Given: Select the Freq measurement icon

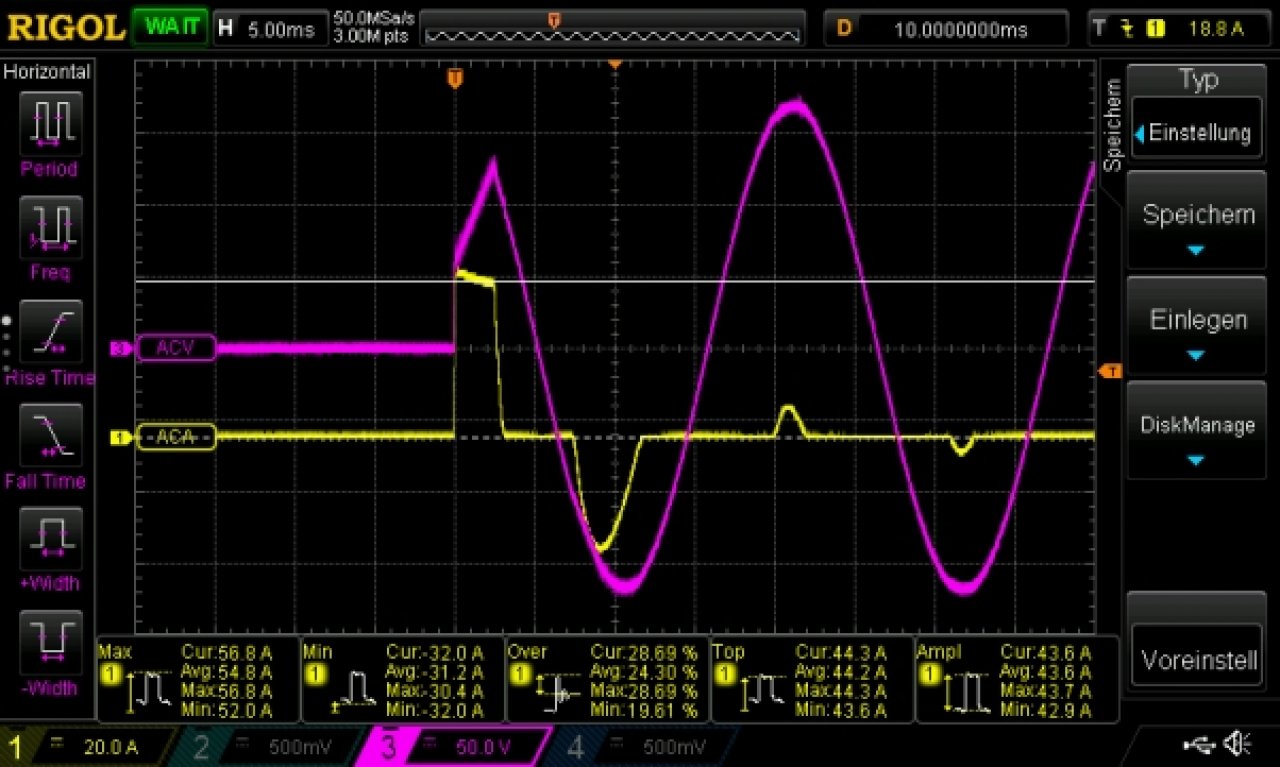Looking at the screenshot, I should [50, 226].
